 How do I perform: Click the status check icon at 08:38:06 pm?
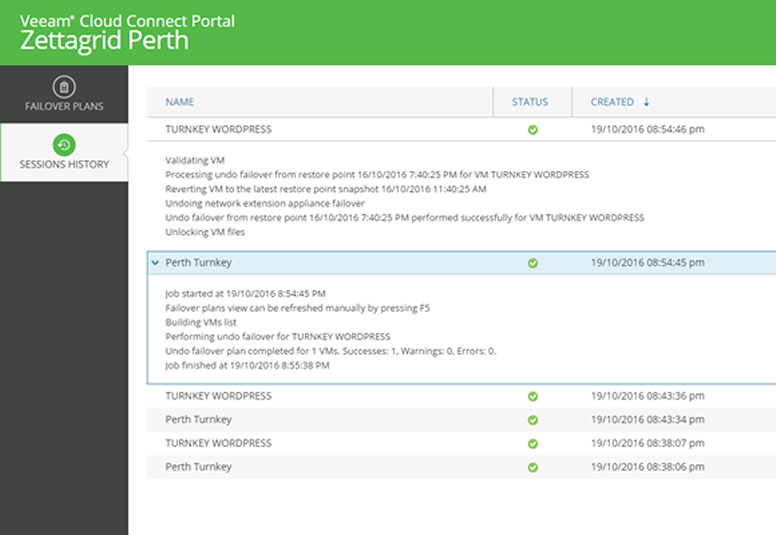[x=533, y=467]
